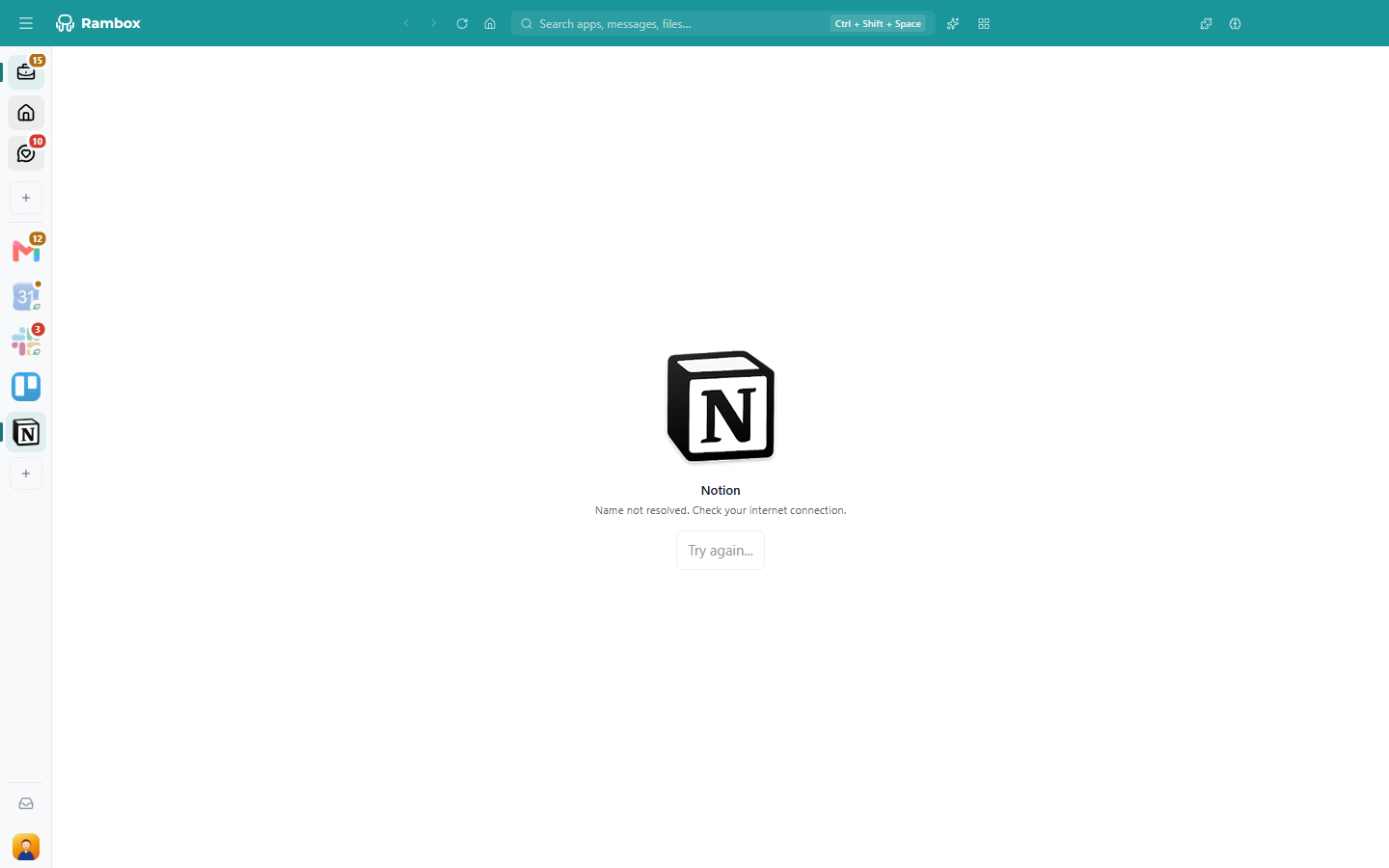Click the large Notion logo
This screenshot has width=1389, height=868.
721,406
